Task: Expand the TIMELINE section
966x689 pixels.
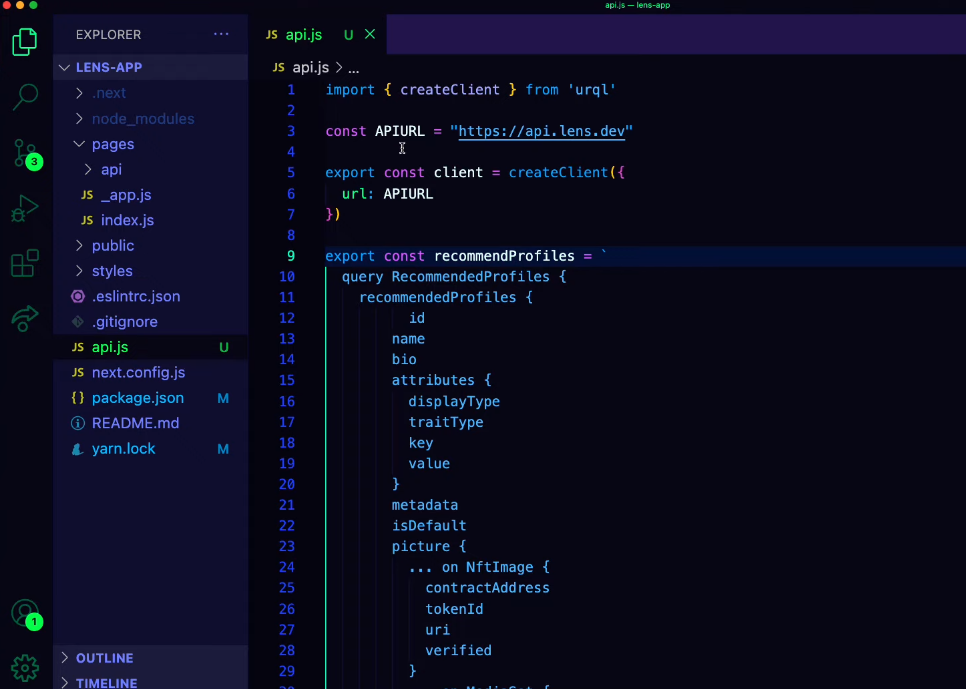Action: click(106, 683)
